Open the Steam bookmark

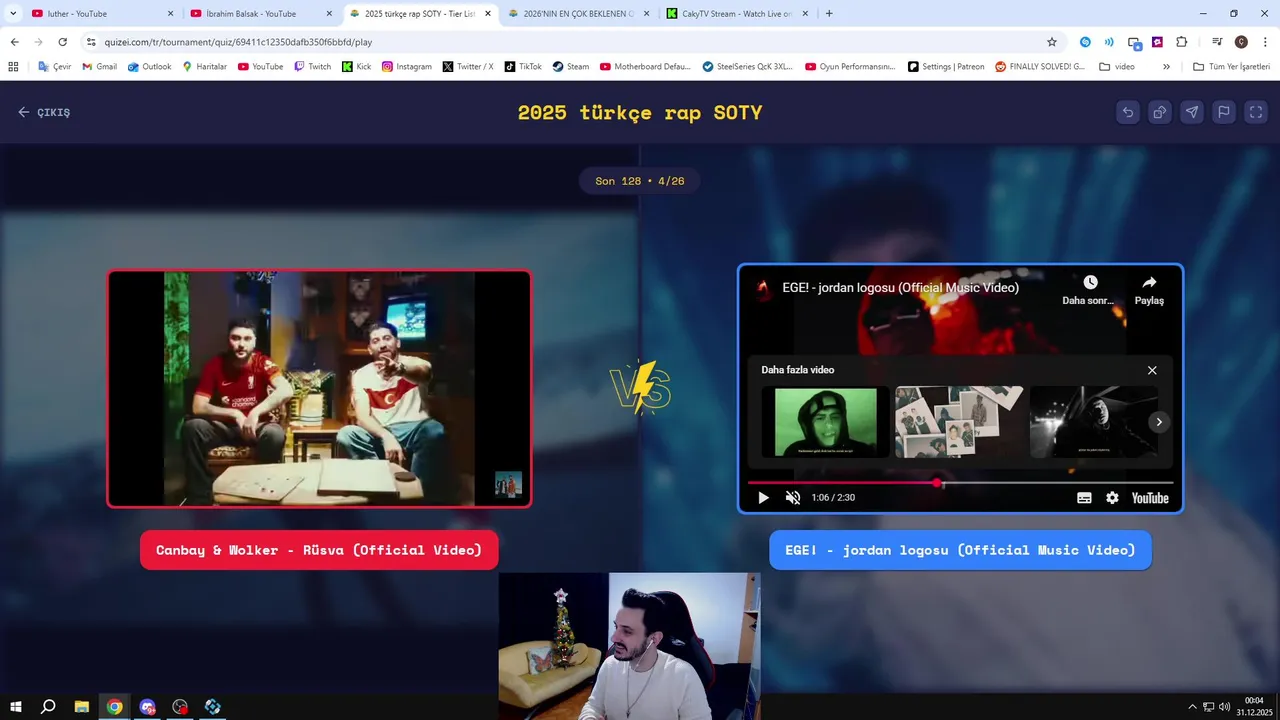click(571, 66)
